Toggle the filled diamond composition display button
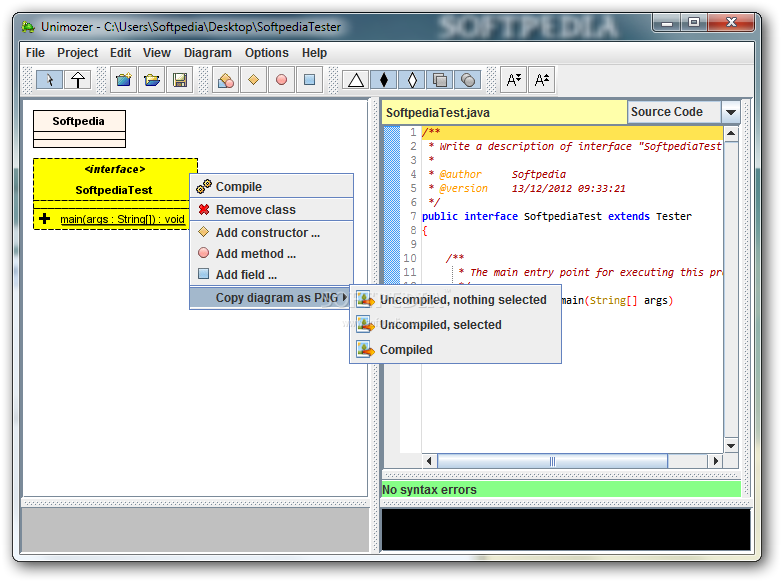Image resolution: width=782 pixels, height=582 pixels. click(x=384, y=80)
